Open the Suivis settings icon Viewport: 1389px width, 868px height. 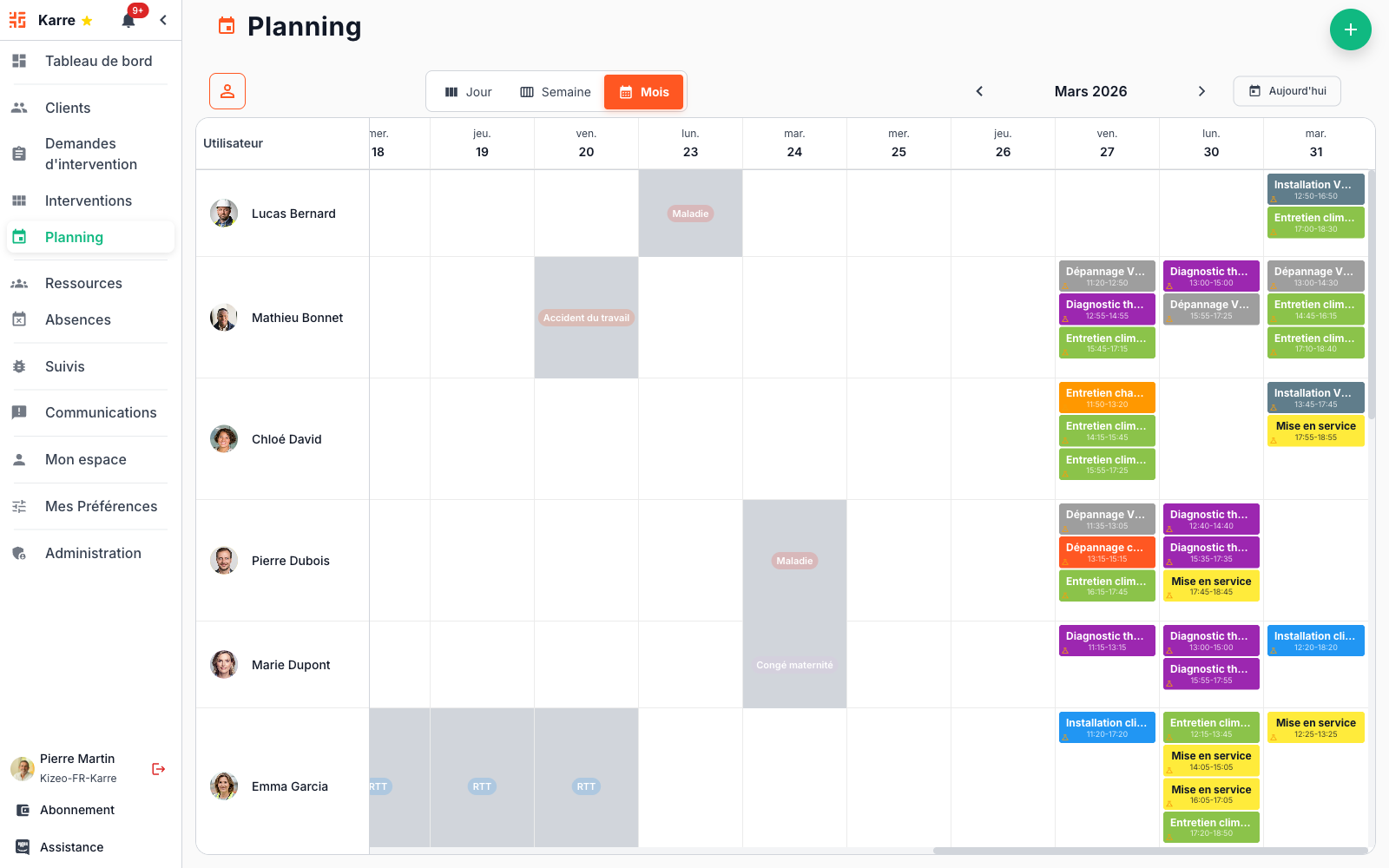[19, 366]
